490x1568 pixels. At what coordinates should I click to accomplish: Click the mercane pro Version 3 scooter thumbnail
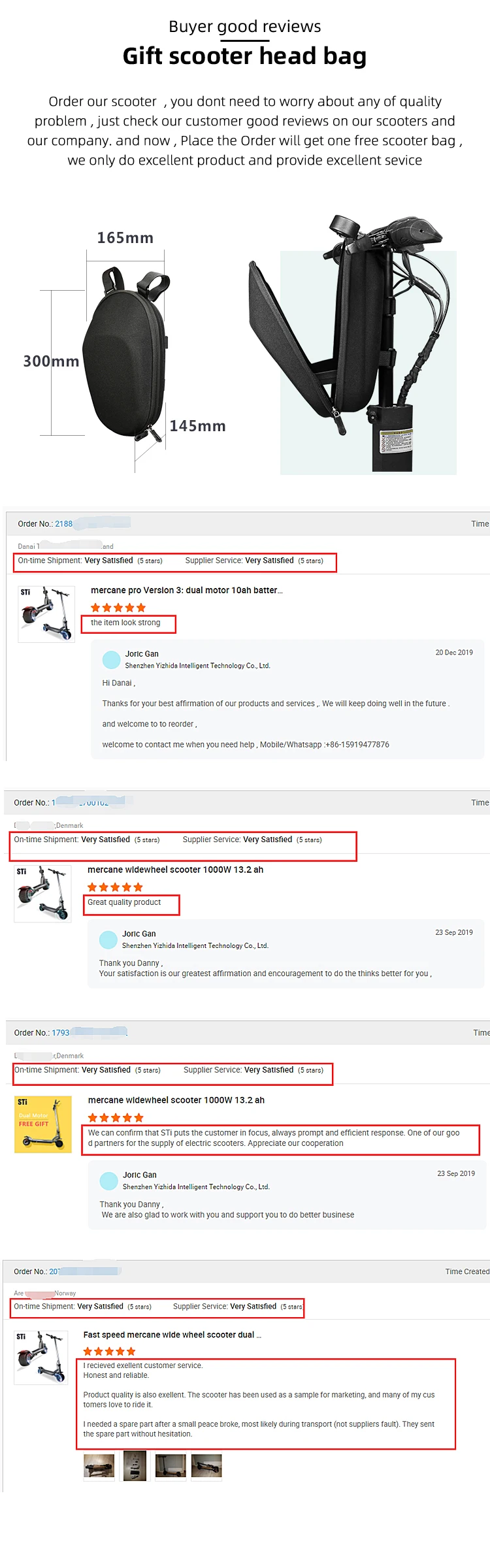click(46, 614)
